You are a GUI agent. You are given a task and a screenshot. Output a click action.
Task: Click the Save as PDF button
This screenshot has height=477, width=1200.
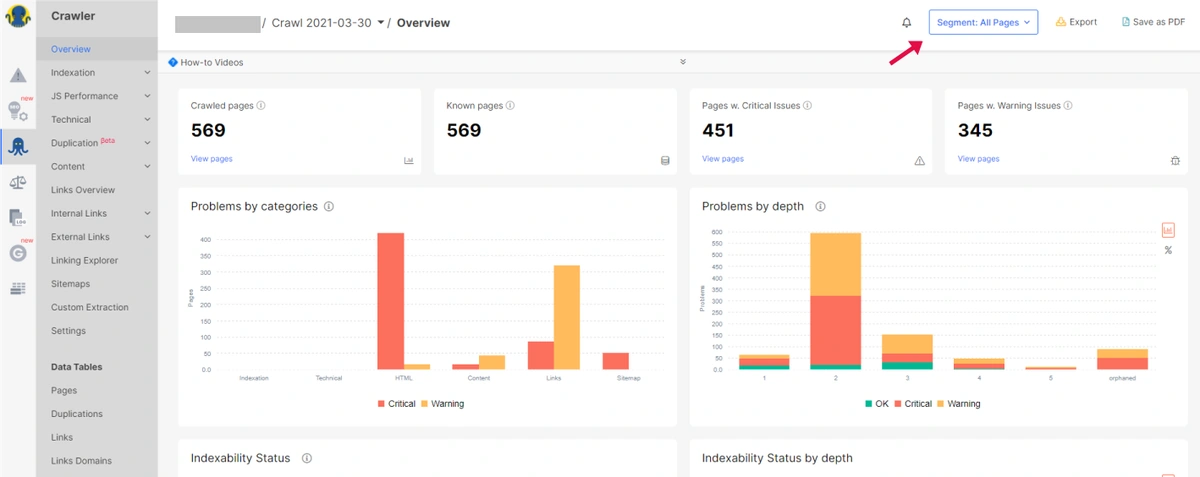tap(1153, 22)
